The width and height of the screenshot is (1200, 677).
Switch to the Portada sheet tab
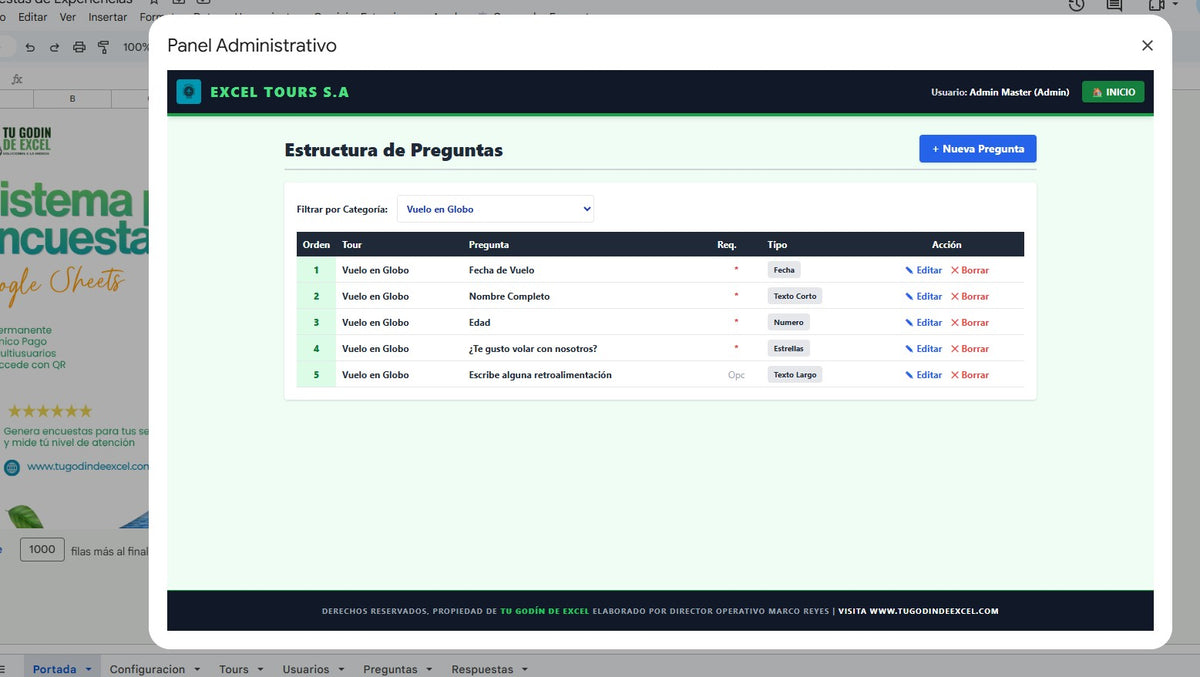54,669
